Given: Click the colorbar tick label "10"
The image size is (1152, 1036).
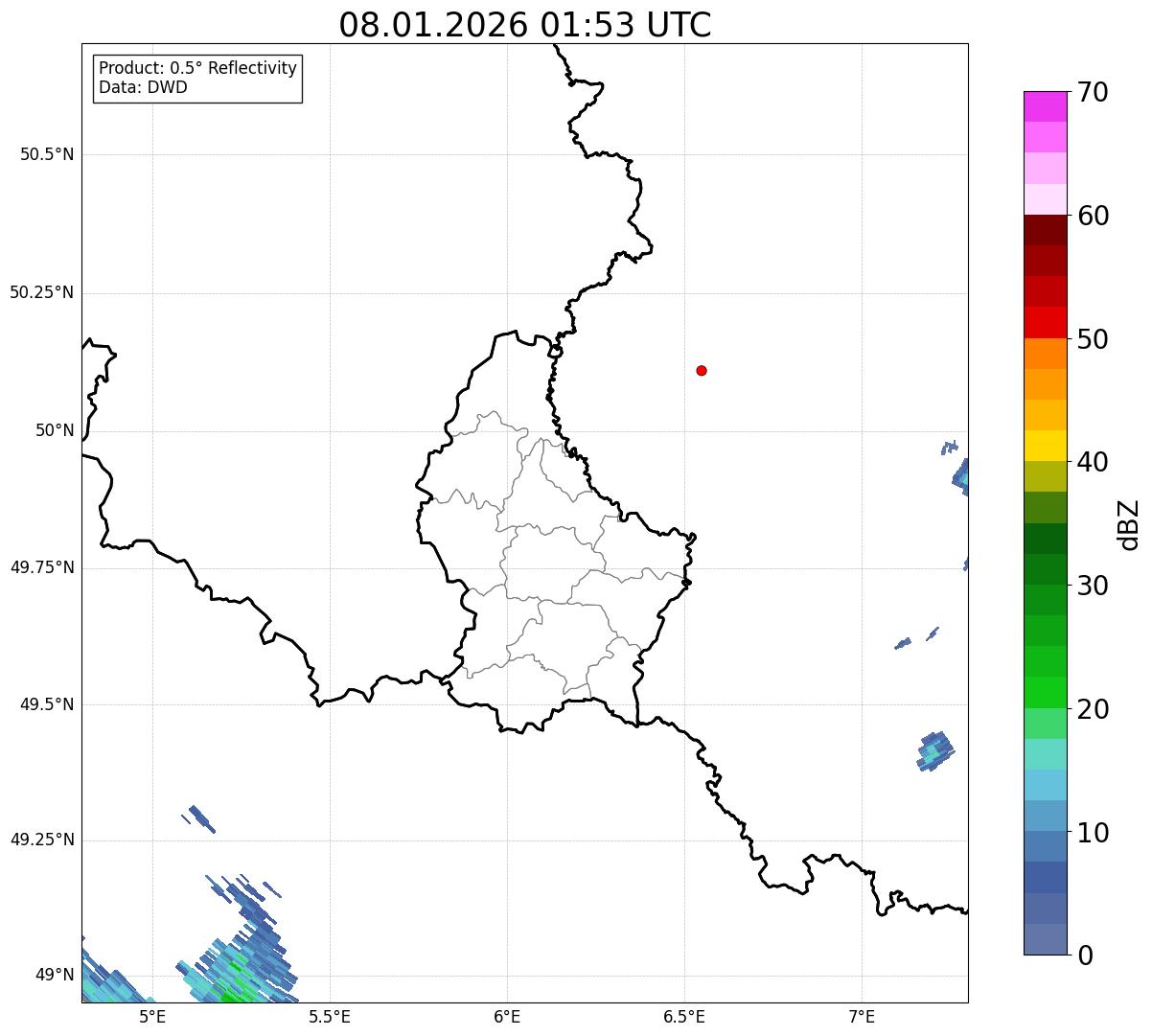Looking at the screenshot, I should click(1093, 833).
